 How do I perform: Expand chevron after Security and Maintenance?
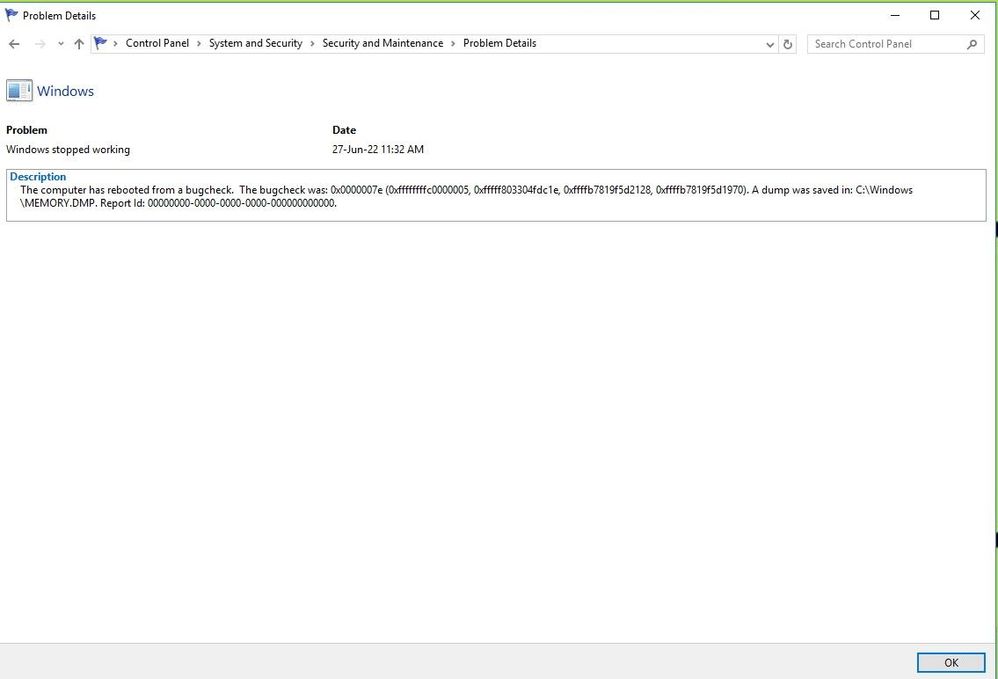(453, 43)
